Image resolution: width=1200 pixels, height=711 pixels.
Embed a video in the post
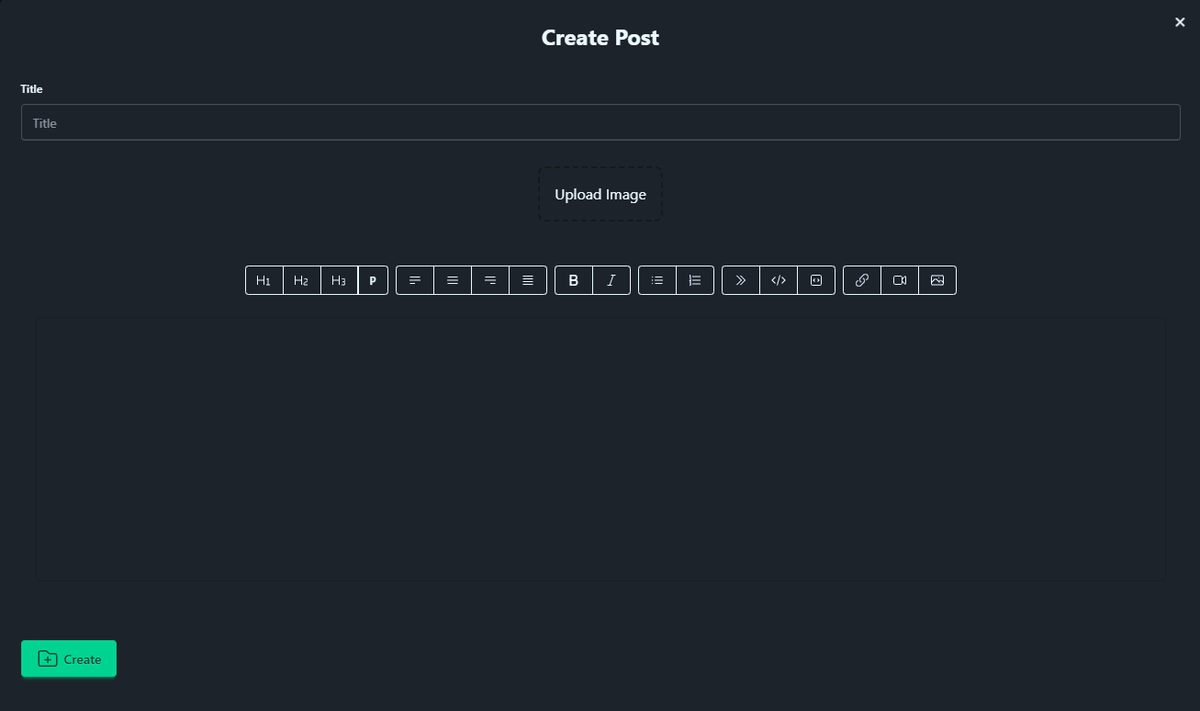tap(899, 280)
